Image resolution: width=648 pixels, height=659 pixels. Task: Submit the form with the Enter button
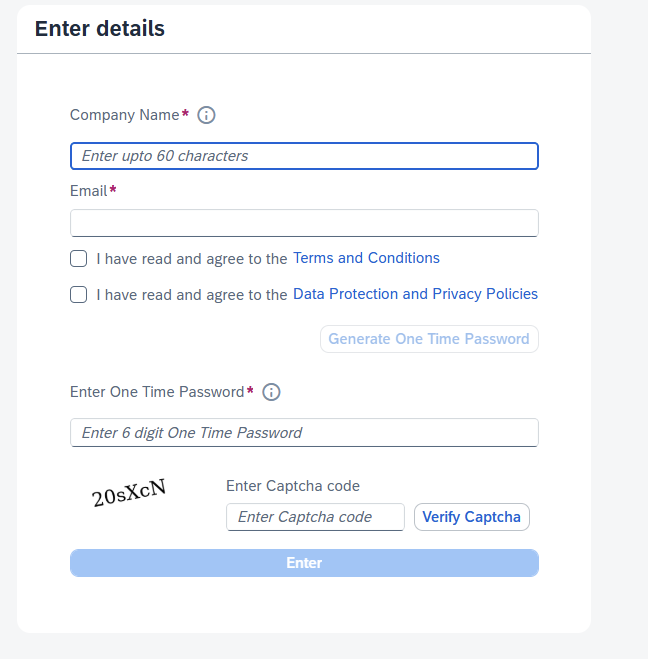click(304, 563)
